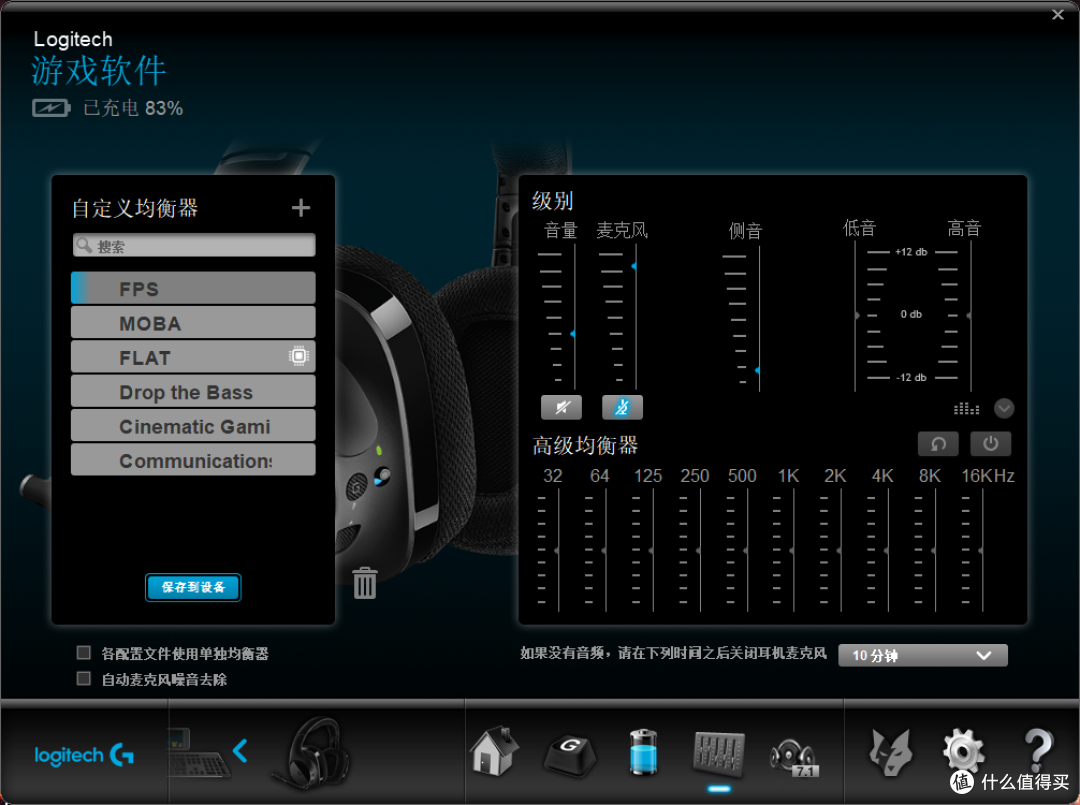Click the 1K equalizer band slider
This screenshot has width=1080, height=805.
pyautogui.click(x=793, y=551)
